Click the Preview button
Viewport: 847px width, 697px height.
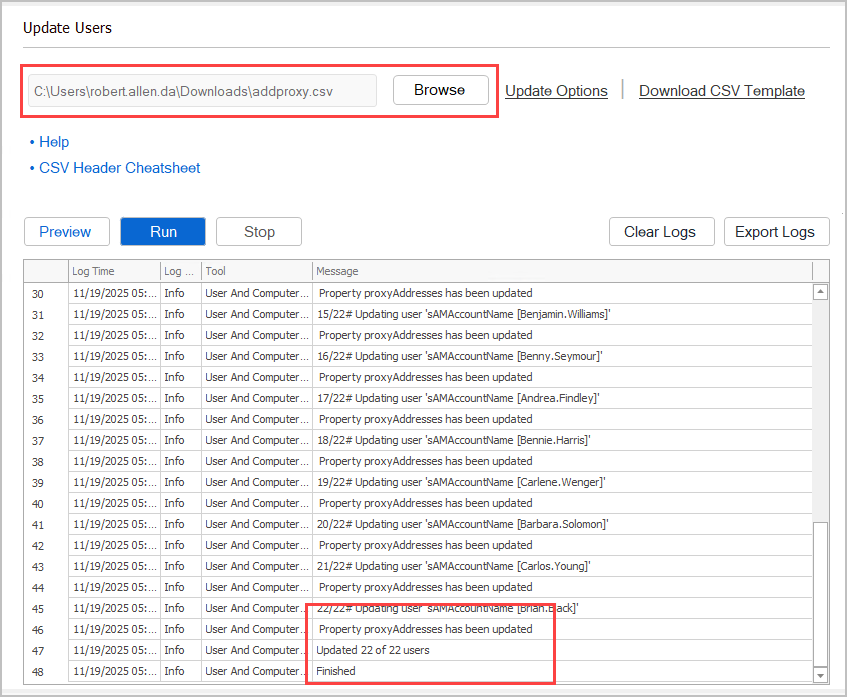66,231
